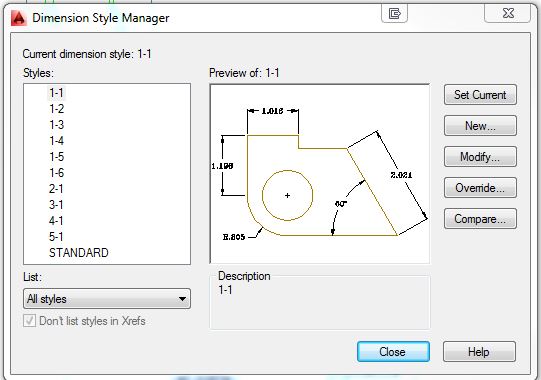
Task: Select the STANDARD dimension style
Action: (79, 253)
